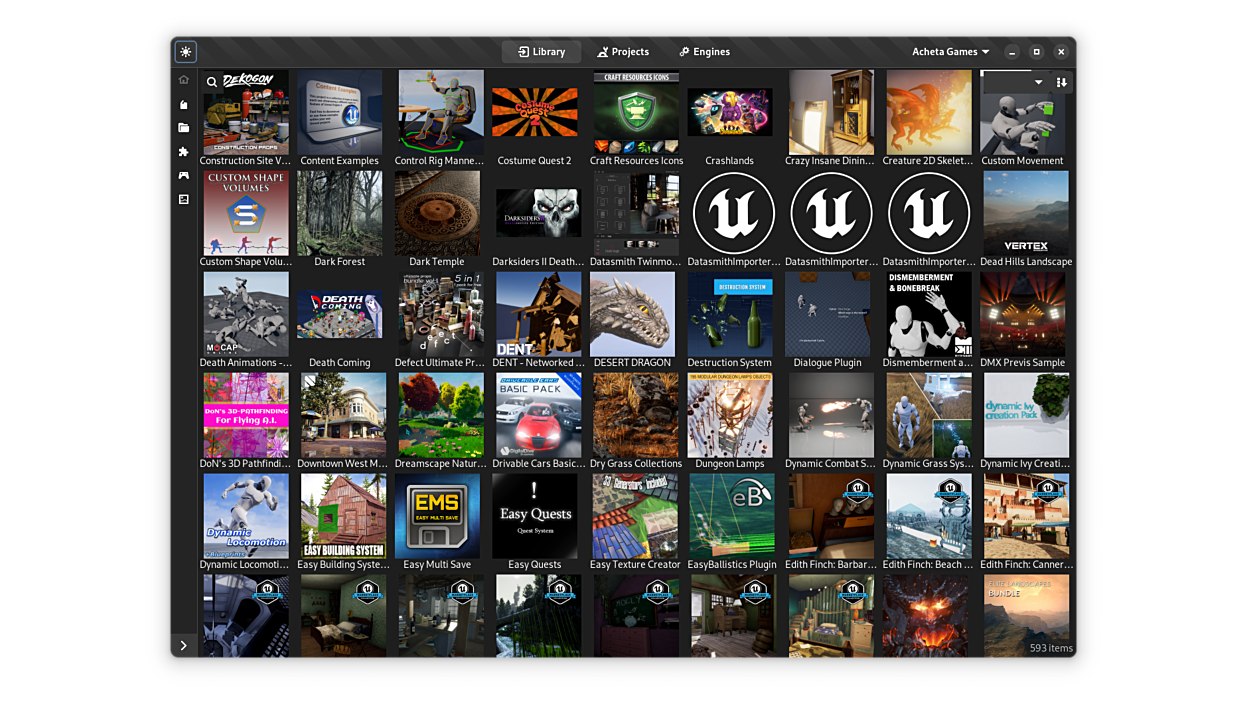This screenshot has width=1248, height=702.
Task: Toggle the light/dark theme sun icon
Action: tap(185, 52)
